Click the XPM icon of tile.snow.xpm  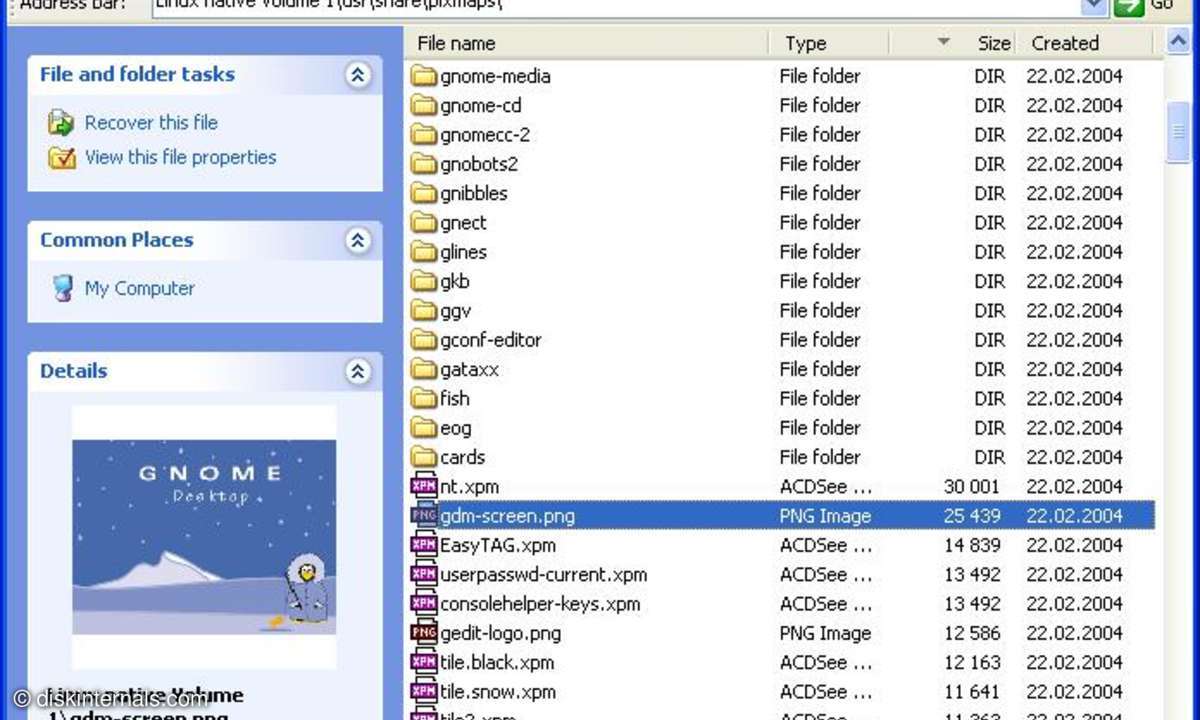pyautogui.click(x=424, y=692)
